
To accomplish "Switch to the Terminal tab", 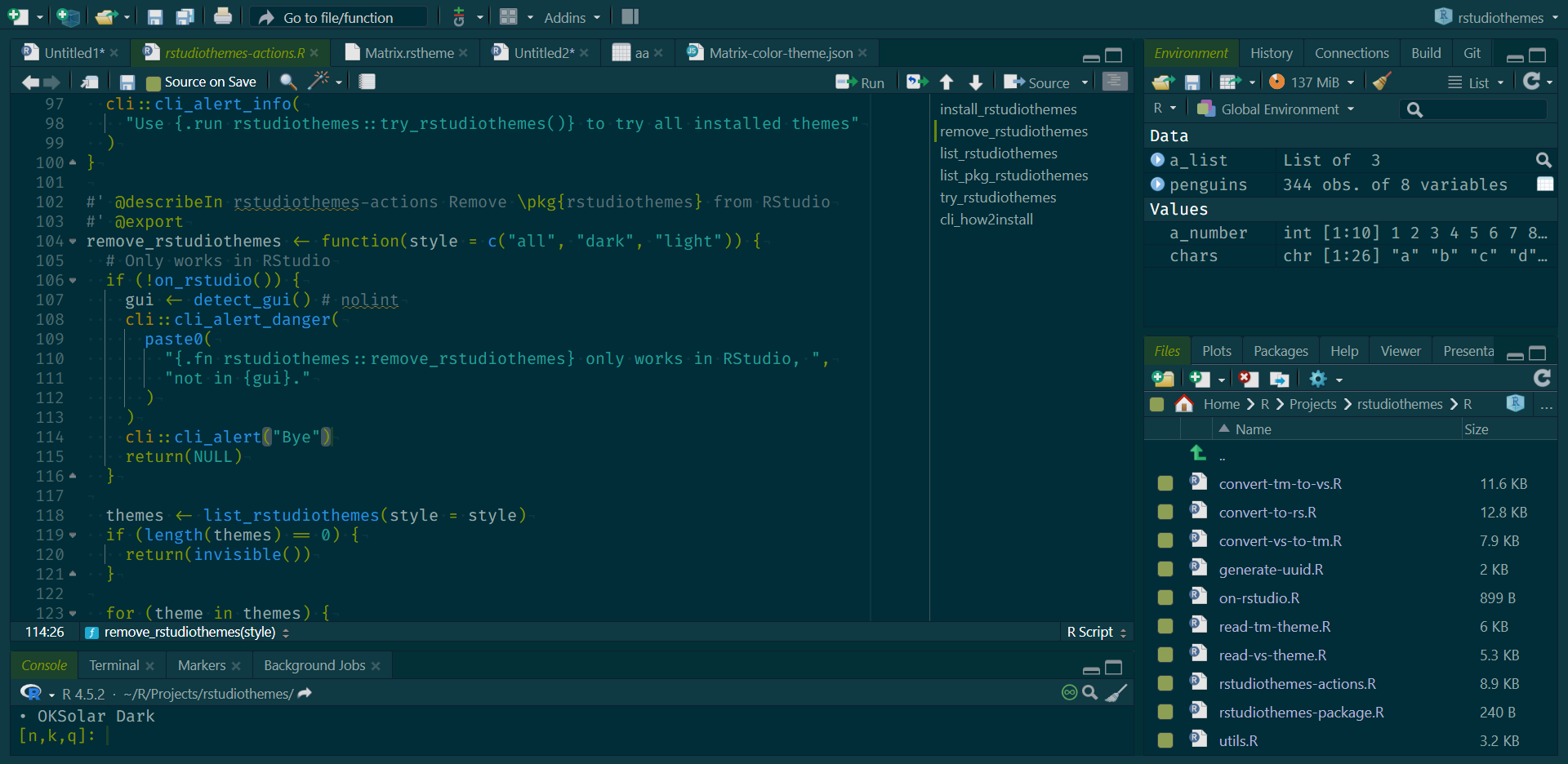I will 114,665.
